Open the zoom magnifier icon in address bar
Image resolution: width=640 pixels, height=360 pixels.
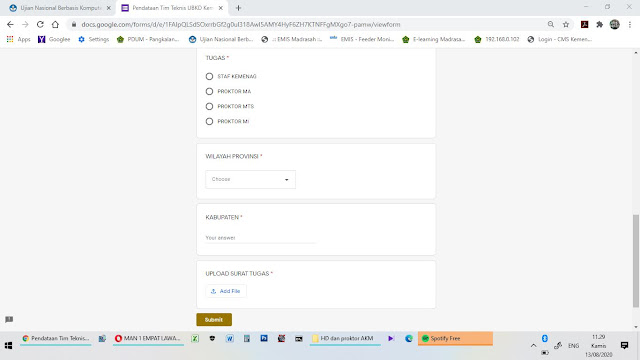(551, 24)
